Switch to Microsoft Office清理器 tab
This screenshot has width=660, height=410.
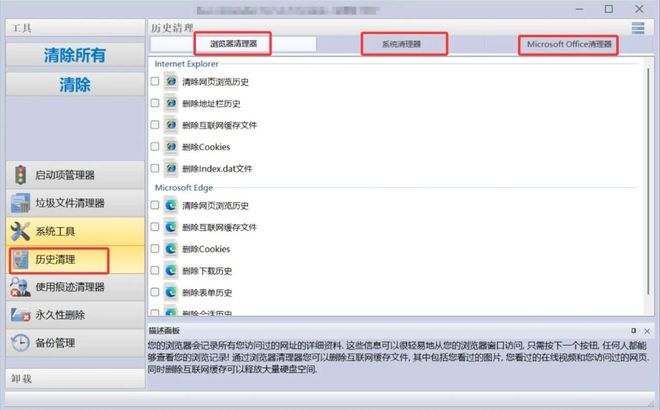[569, 44]
